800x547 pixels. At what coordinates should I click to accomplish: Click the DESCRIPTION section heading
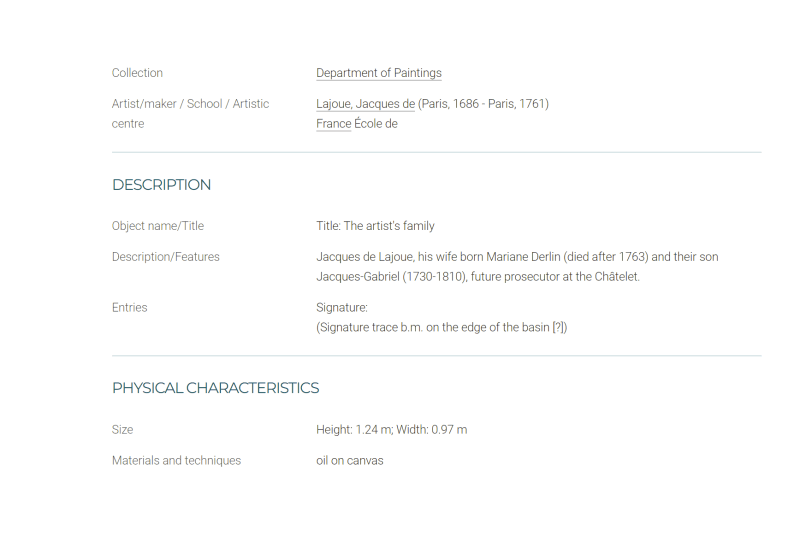coord(161,185)
